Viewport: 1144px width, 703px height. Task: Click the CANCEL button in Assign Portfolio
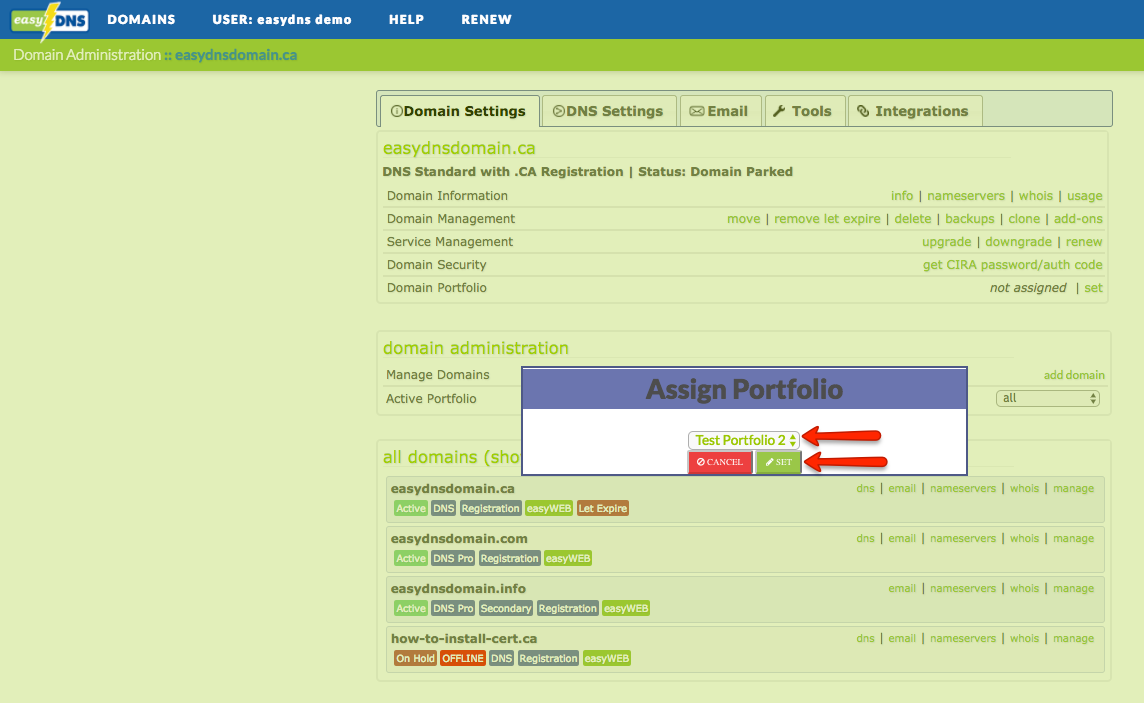(x=720, y=462)
